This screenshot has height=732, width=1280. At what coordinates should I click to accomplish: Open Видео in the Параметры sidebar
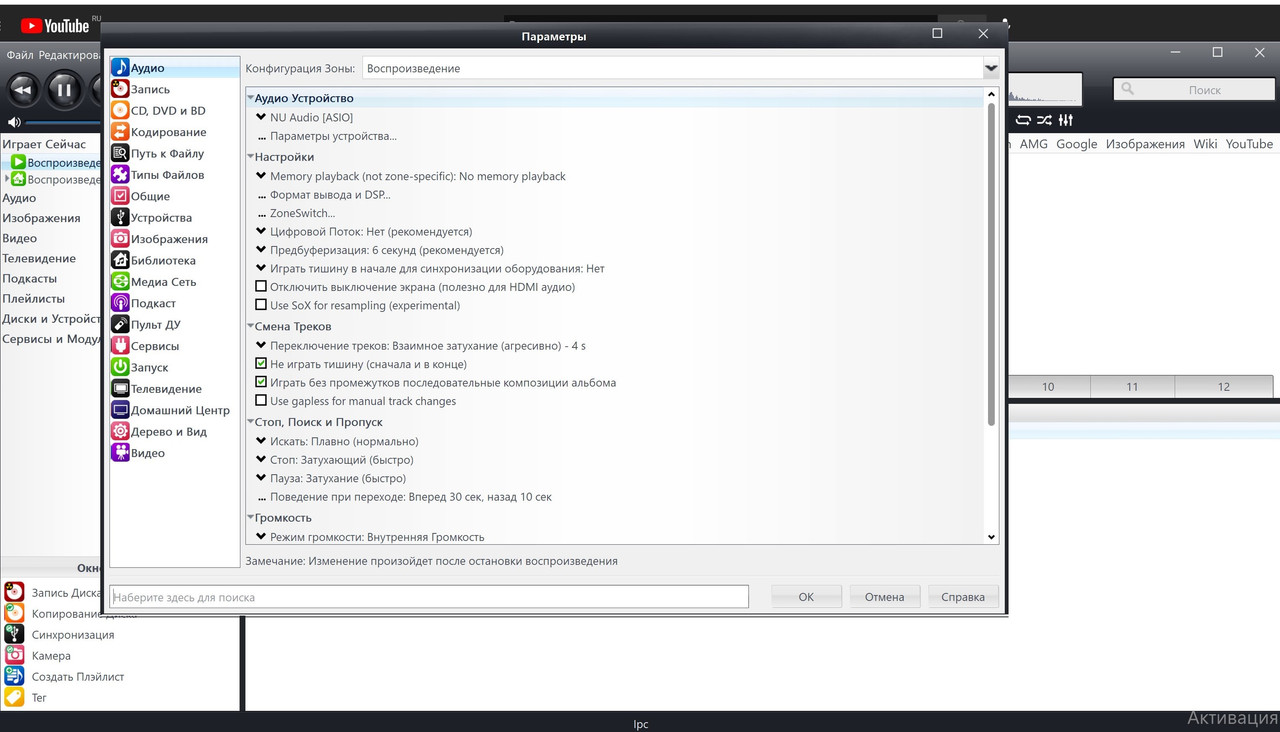pyautogui.click(x=147, y=453)
